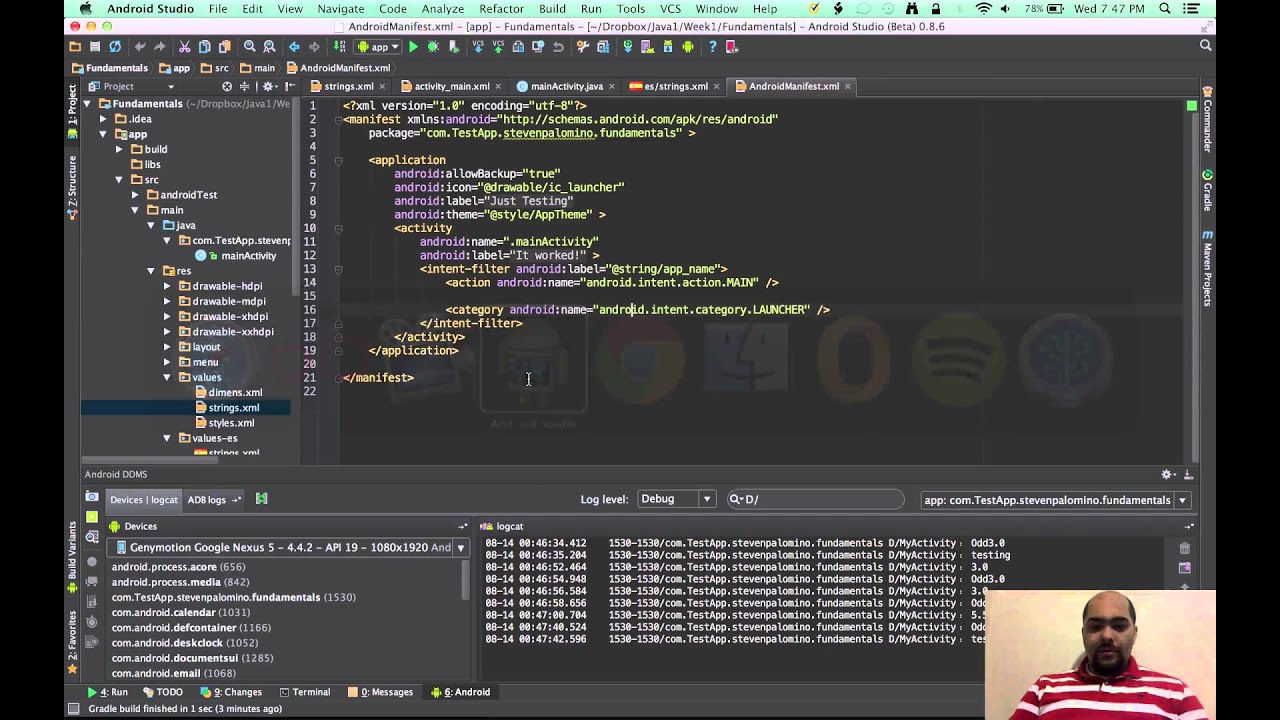Click the blue Help question mark icon

(x=712, y=47)
